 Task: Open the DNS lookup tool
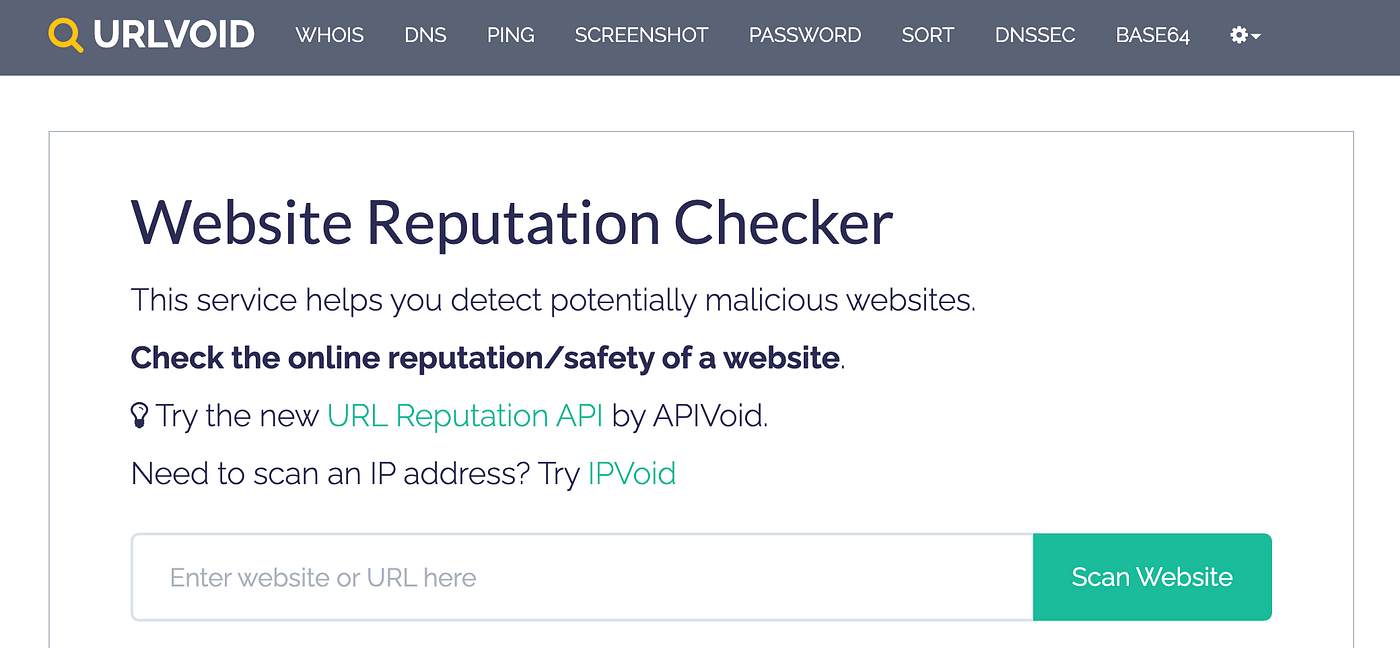pos(425,35)
